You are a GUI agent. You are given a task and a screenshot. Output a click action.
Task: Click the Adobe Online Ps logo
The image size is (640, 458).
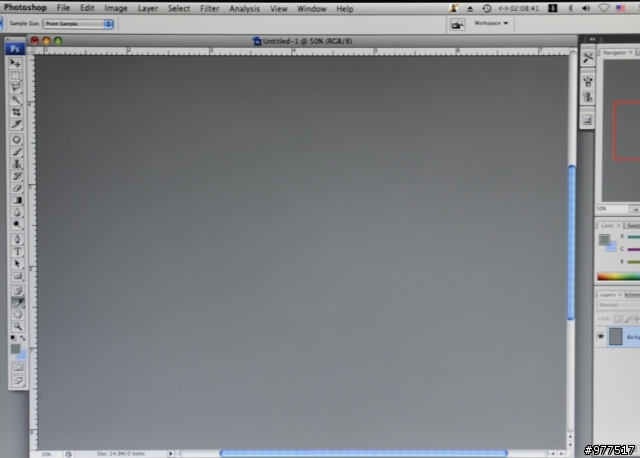coord(15,49)
